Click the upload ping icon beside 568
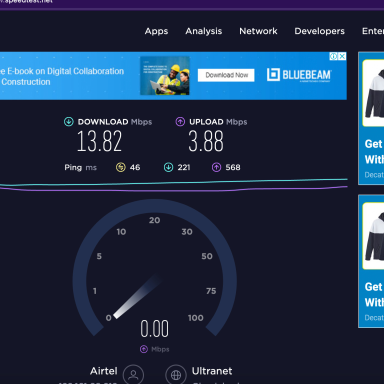Screen dimensions: 384x384 click(217, 167)
